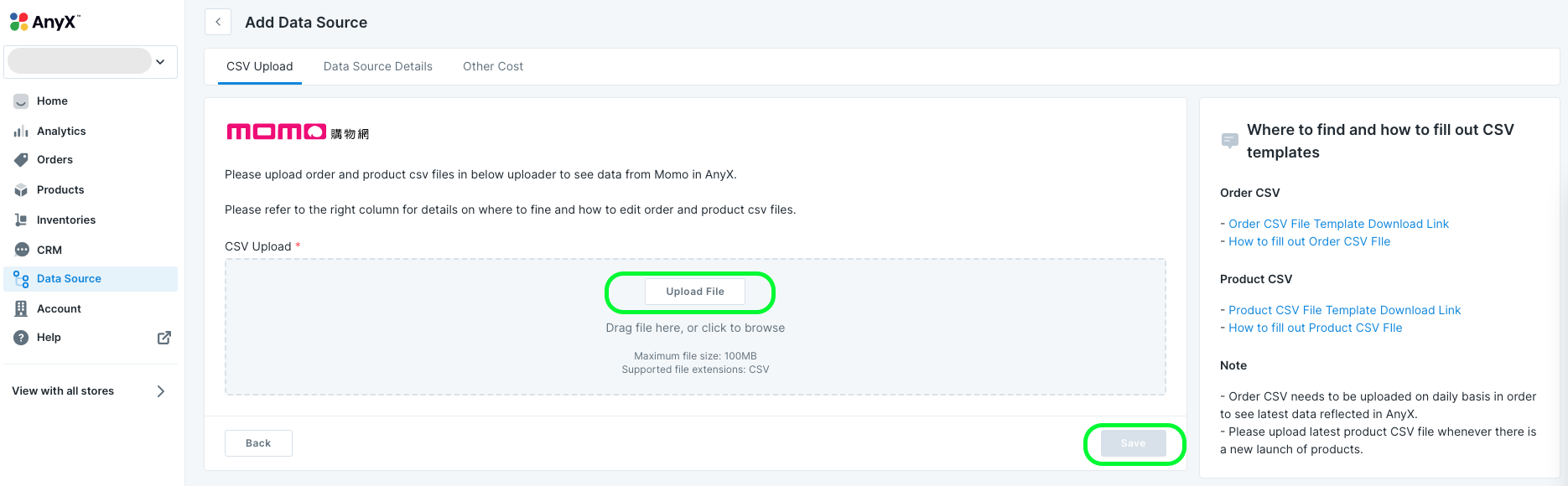Click the Products box icon
1568x486 pixels.
(x=21, y=190)
